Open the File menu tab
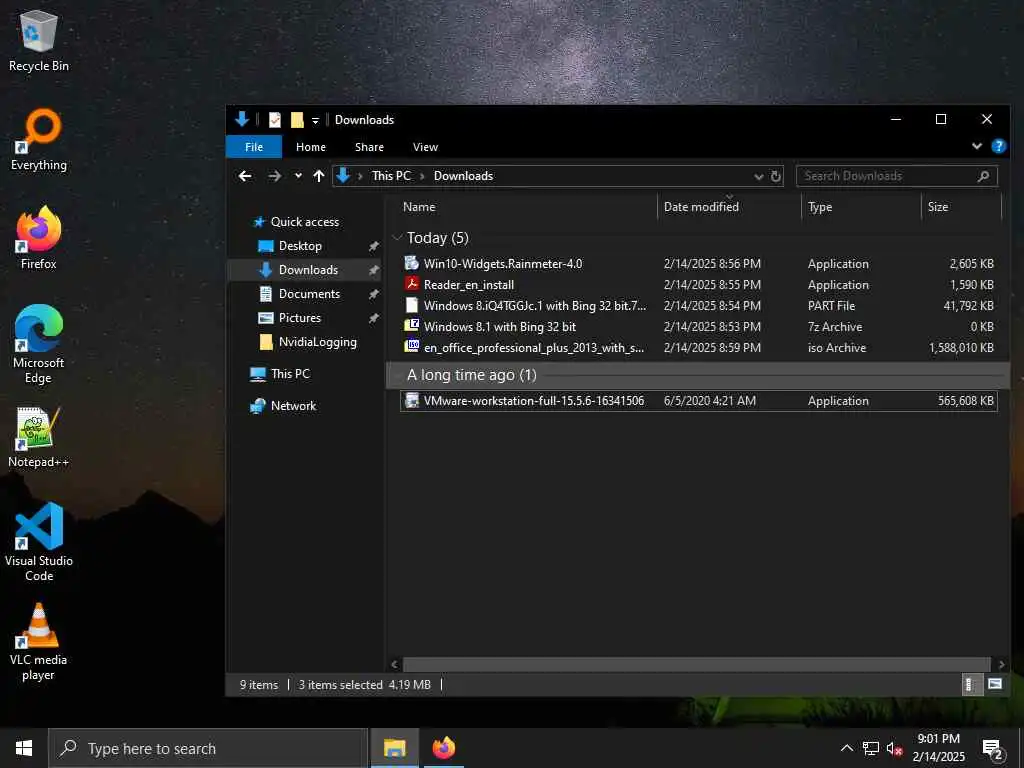The height and width of the screenshot is (768, 1024). (254, 147)
